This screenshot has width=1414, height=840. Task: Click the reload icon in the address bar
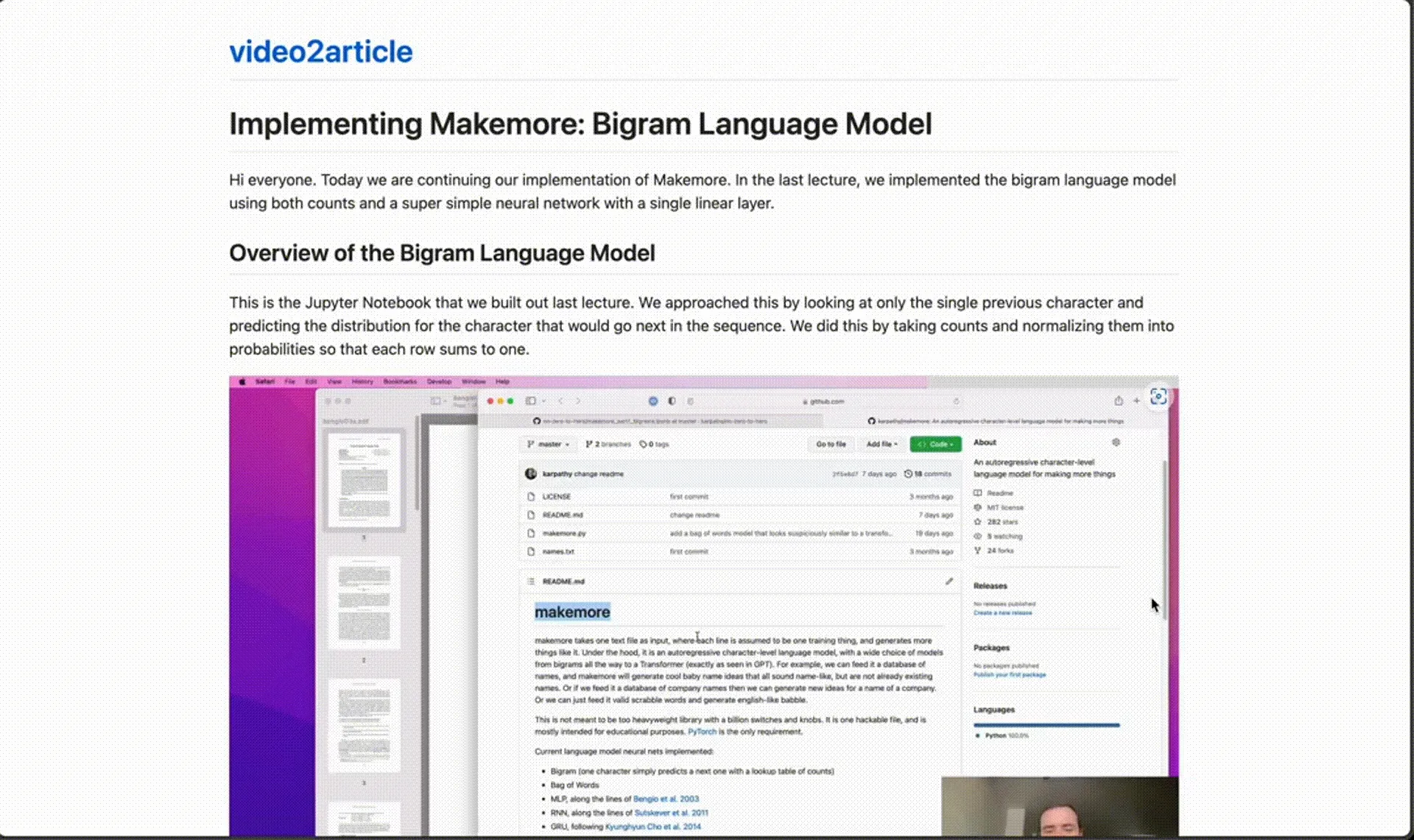point(956,401)
